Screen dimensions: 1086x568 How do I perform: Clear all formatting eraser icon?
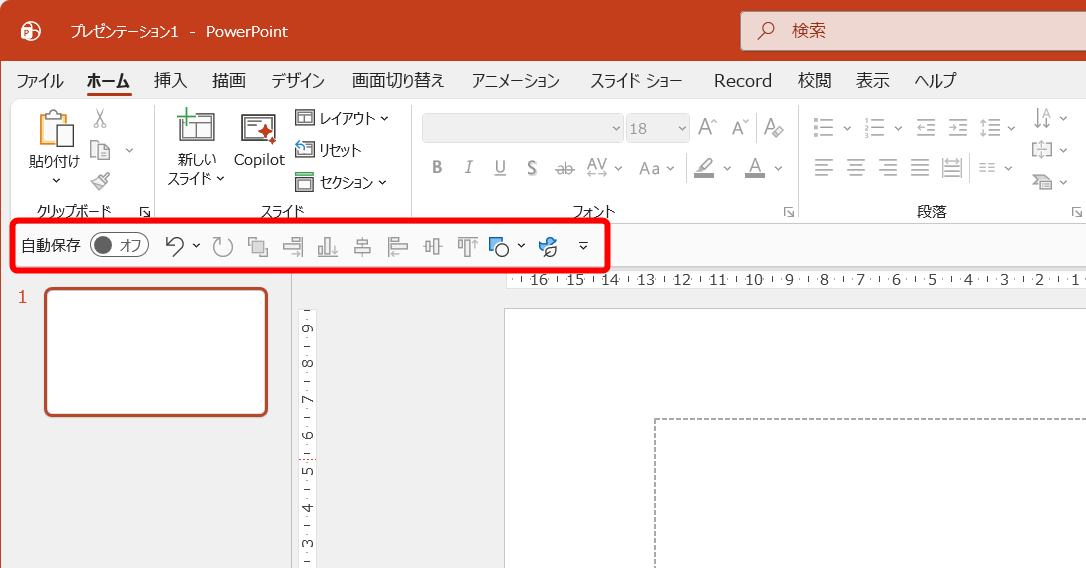(x=774, y=127)
